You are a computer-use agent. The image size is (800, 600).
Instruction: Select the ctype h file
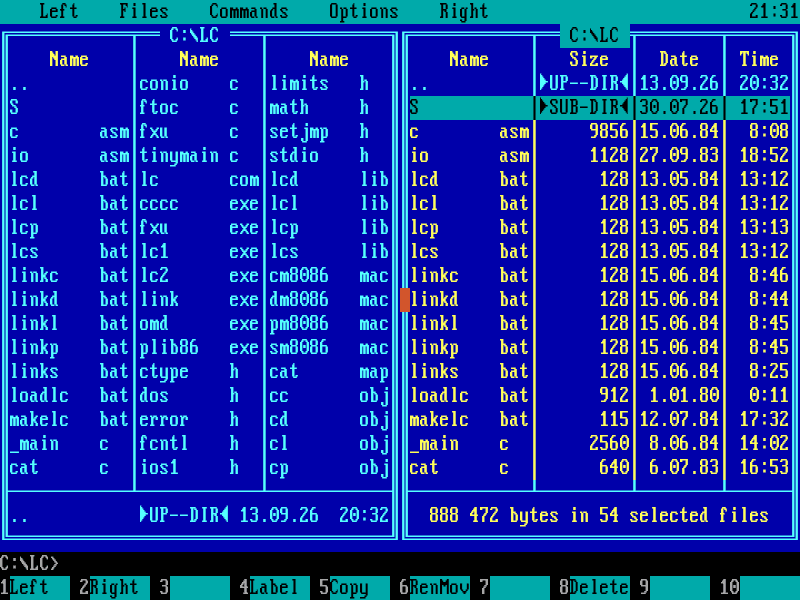coord(199,371)
